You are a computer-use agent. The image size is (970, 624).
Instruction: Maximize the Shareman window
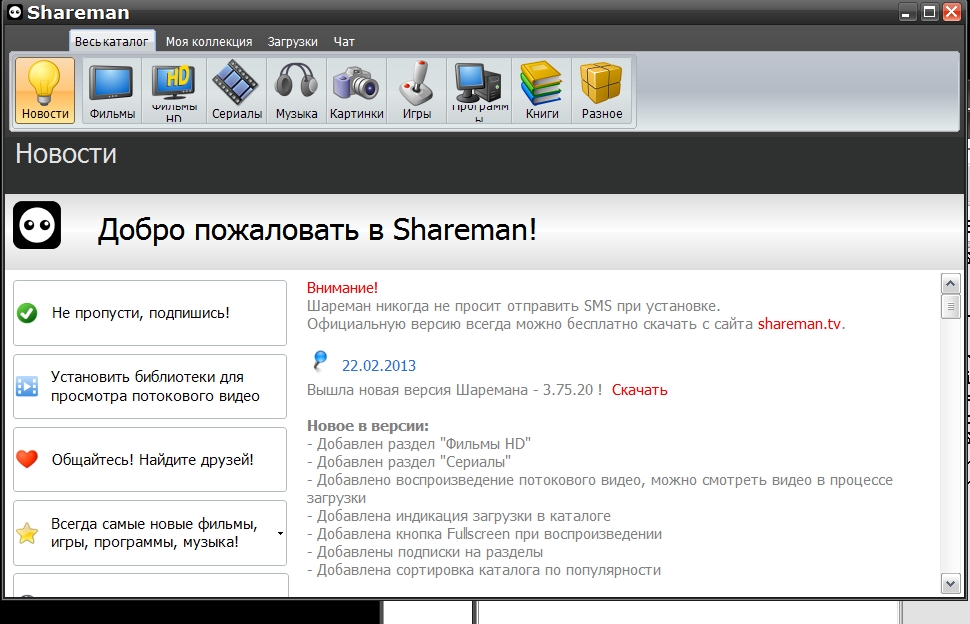pos(929,12)
